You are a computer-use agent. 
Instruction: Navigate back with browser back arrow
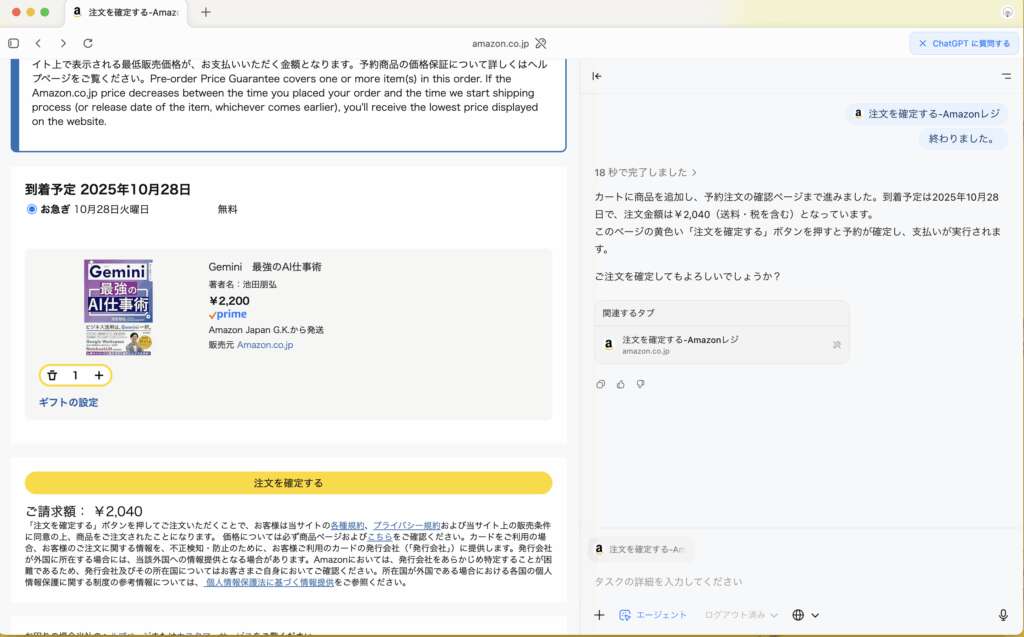coord(38,43)
